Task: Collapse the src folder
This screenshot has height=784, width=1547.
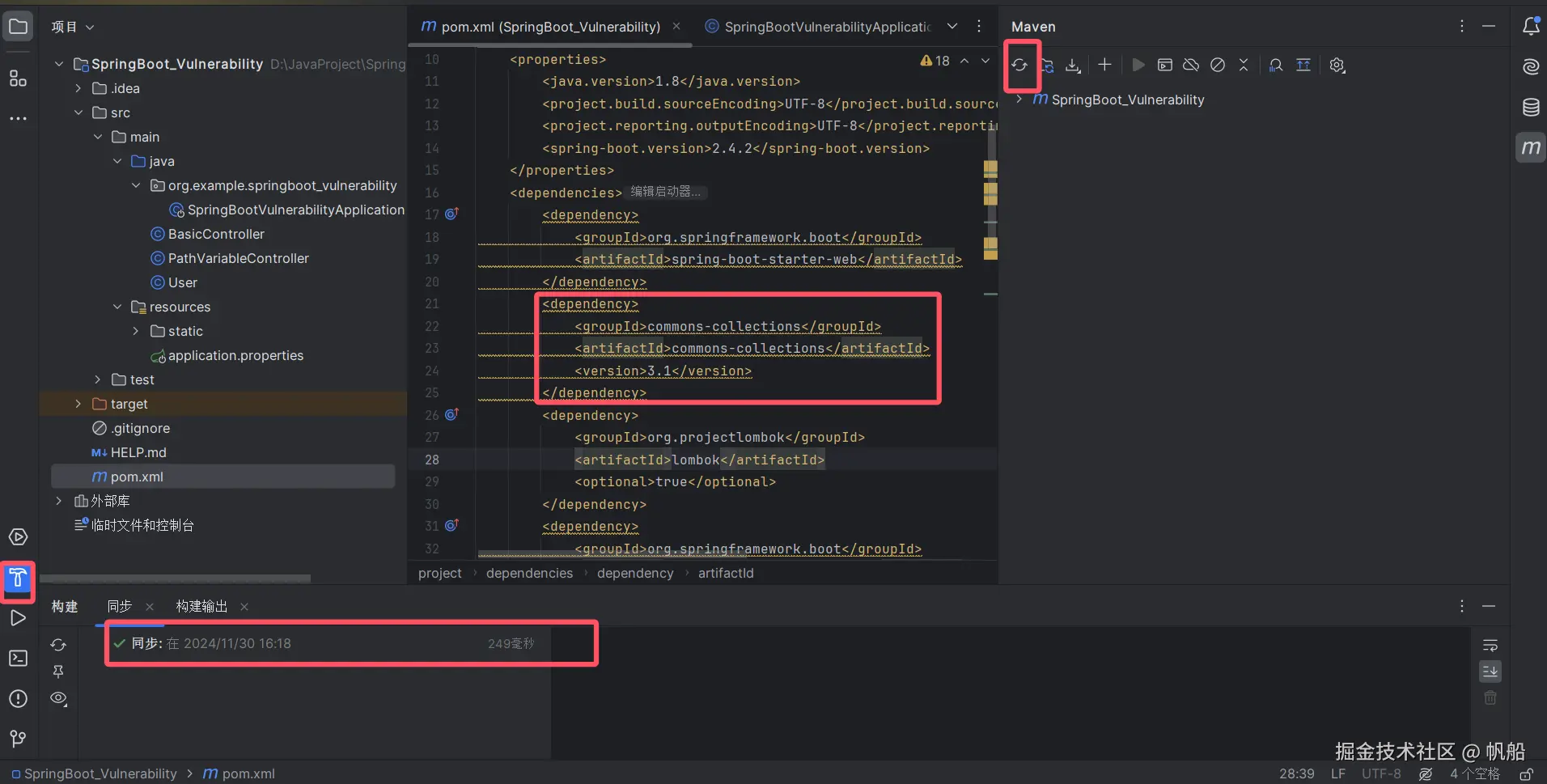Action: tap(78, 112)
